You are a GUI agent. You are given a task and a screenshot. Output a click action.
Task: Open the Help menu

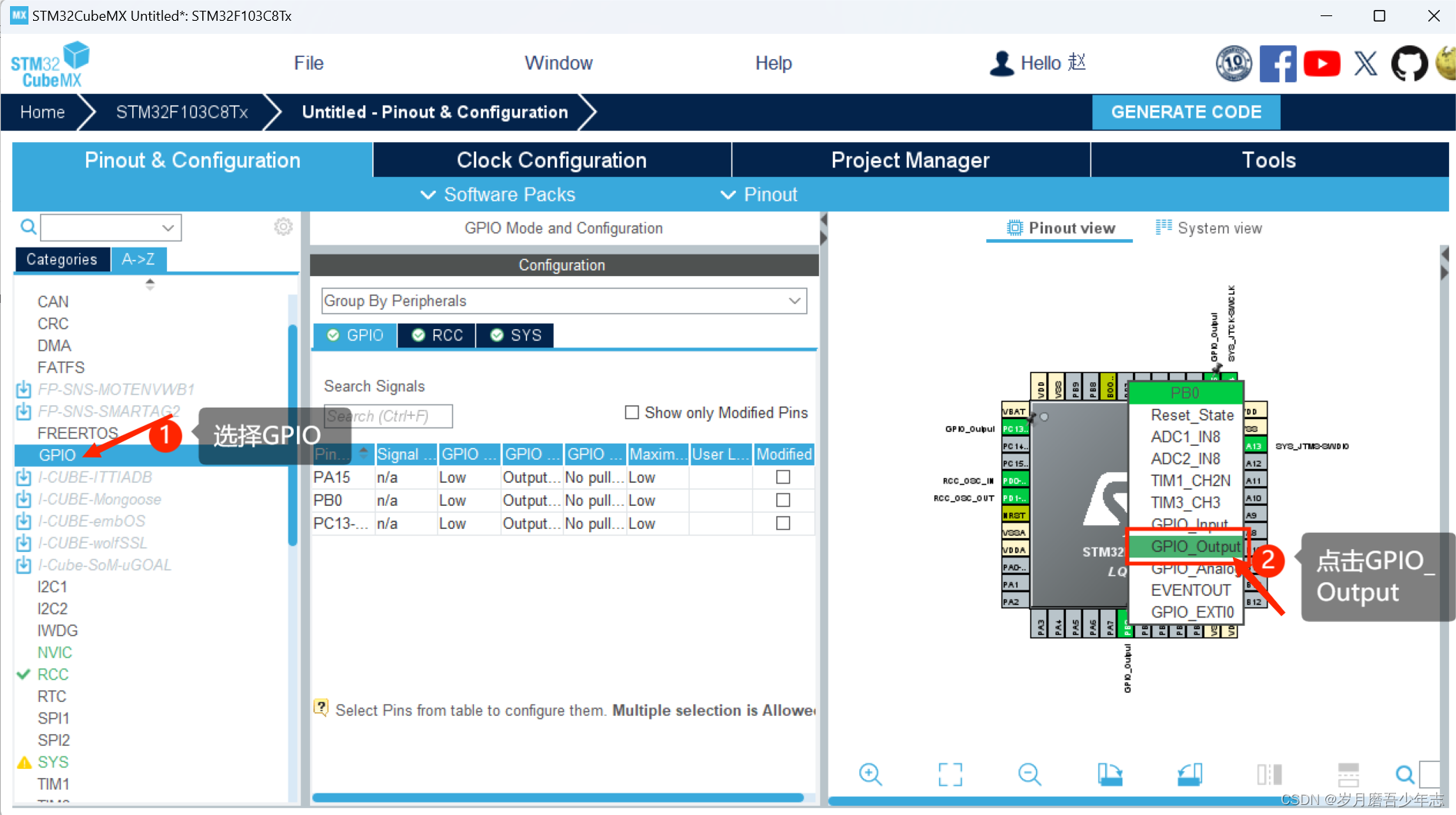pos(773,63)
